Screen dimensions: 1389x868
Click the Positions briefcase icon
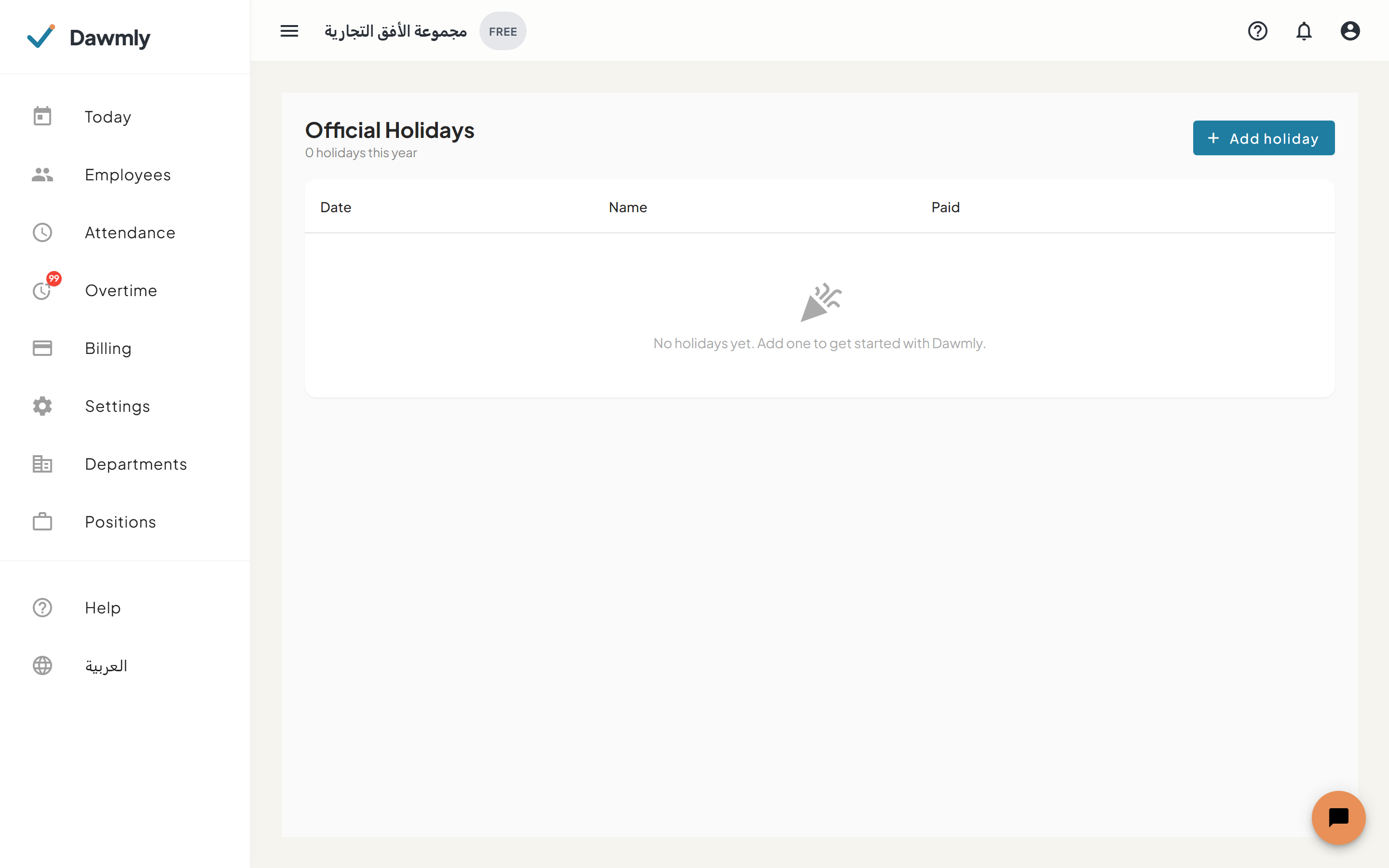[42, 522]
